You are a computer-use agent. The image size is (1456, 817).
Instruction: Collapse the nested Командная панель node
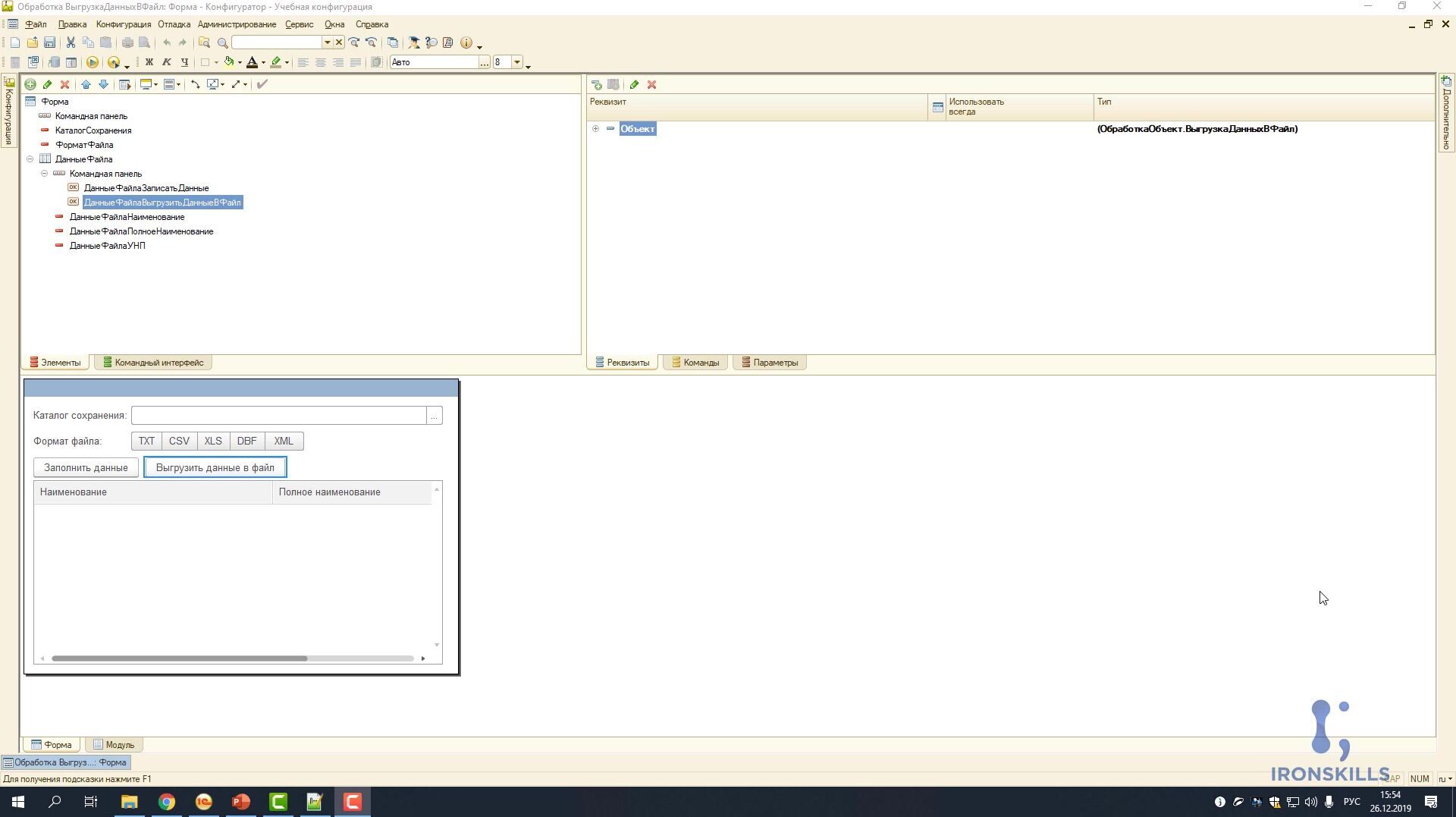[45, 174]
